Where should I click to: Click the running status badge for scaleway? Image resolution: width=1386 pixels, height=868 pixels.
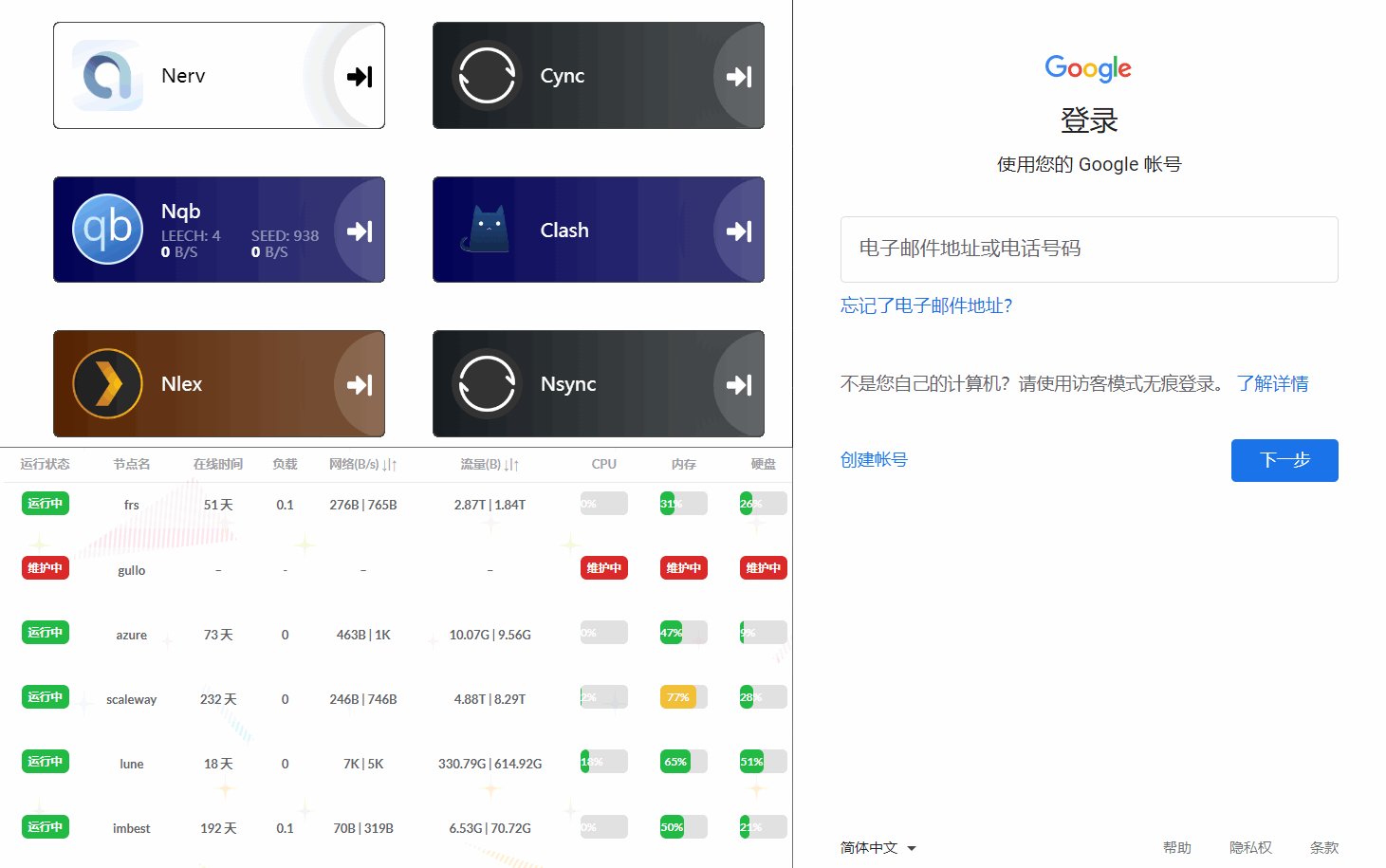[x=46, y=697]
